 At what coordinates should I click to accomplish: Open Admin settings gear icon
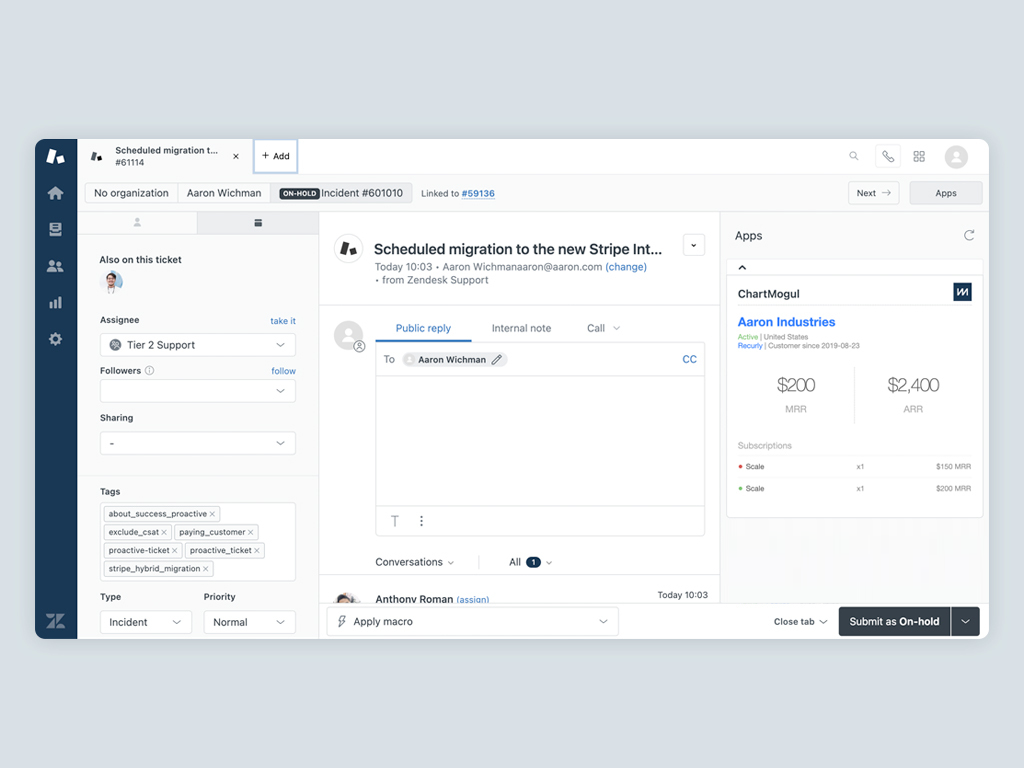[x=55, y=339]
